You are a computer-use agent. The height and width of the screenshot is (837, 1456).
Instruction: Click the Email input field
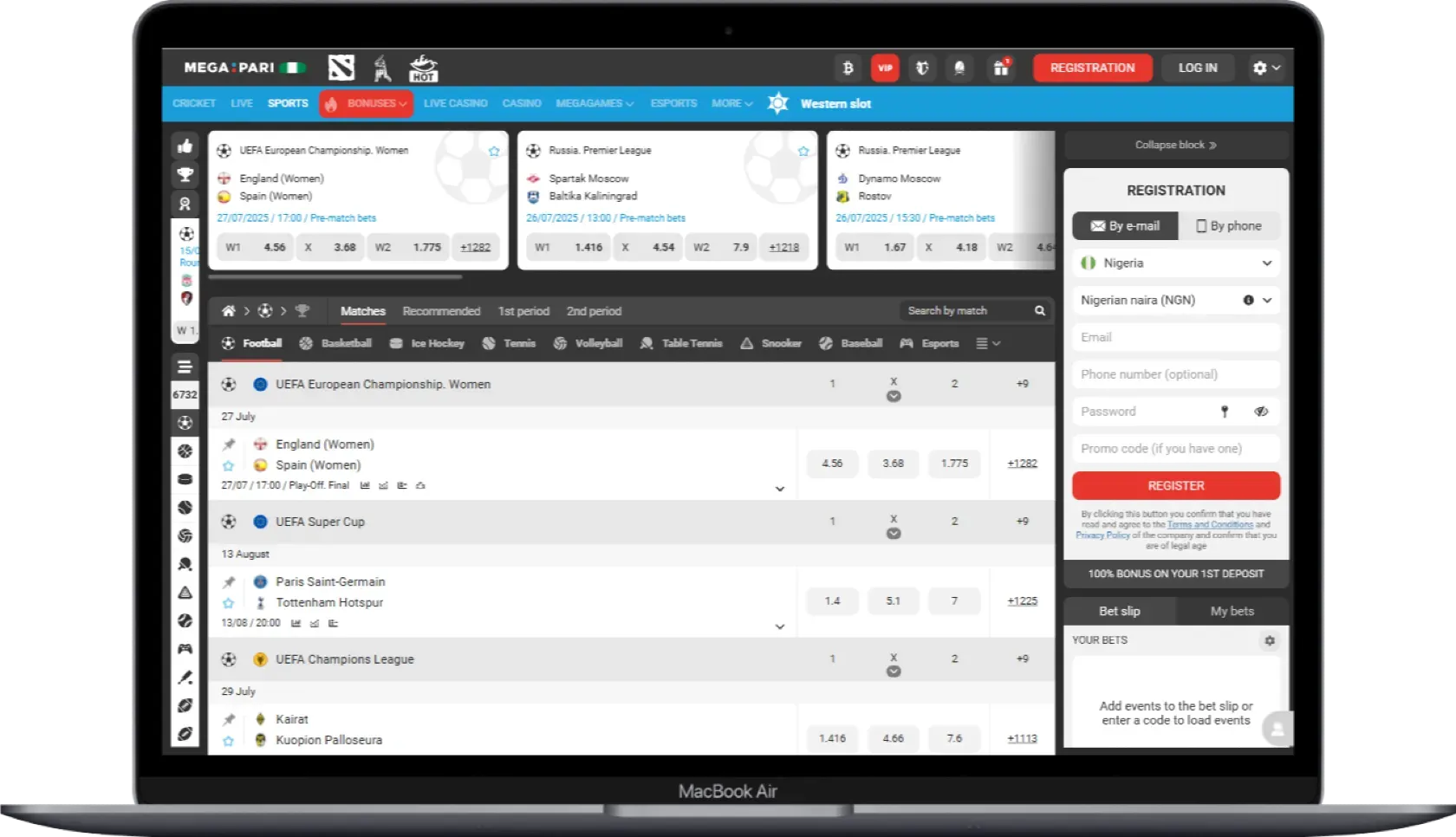point(1176,338)
